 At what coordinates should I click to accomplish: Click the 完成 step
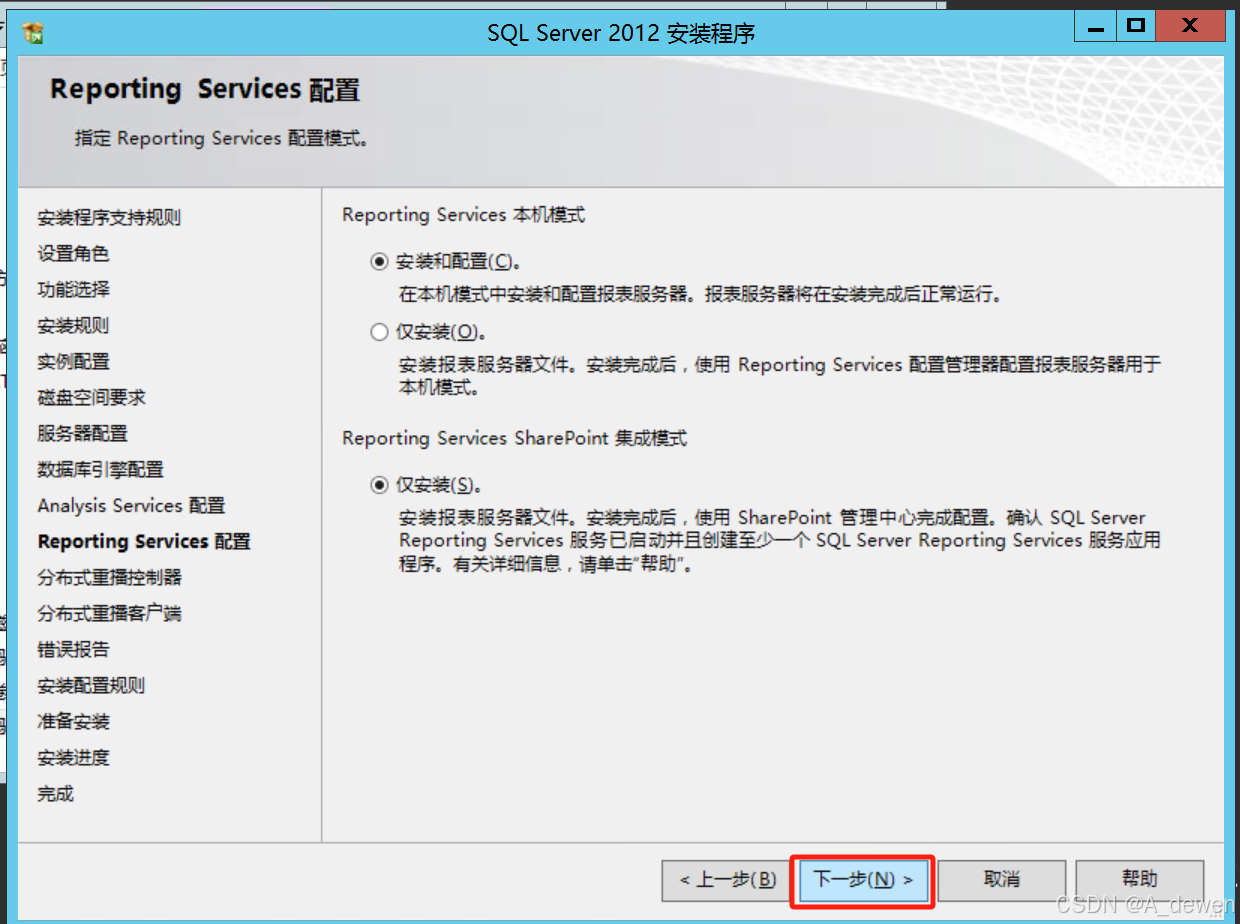pyautogui.click(x=55, y=794)
